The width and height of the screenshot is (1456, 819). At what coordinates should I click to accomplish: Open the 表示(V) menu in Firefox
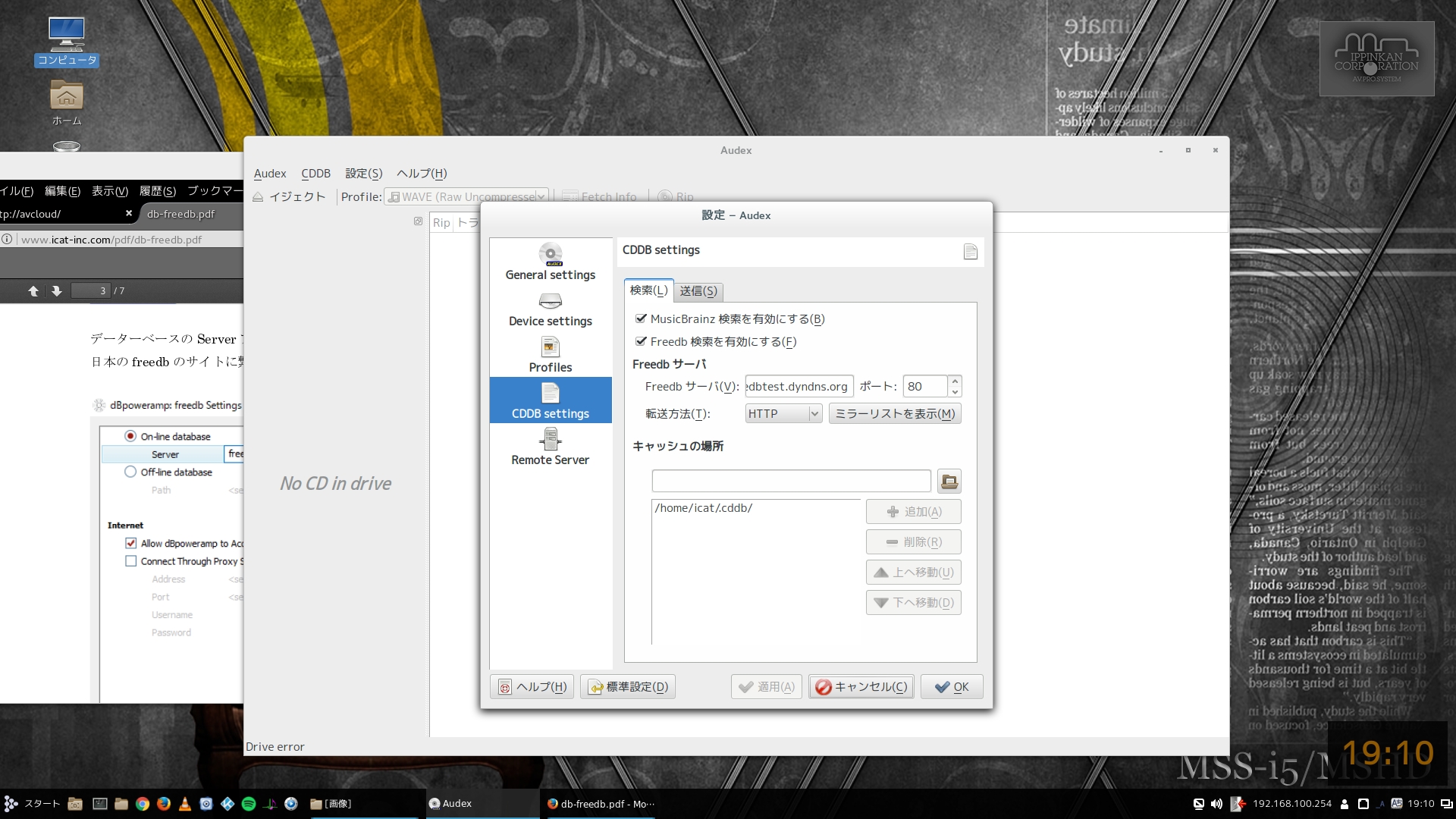110,191
